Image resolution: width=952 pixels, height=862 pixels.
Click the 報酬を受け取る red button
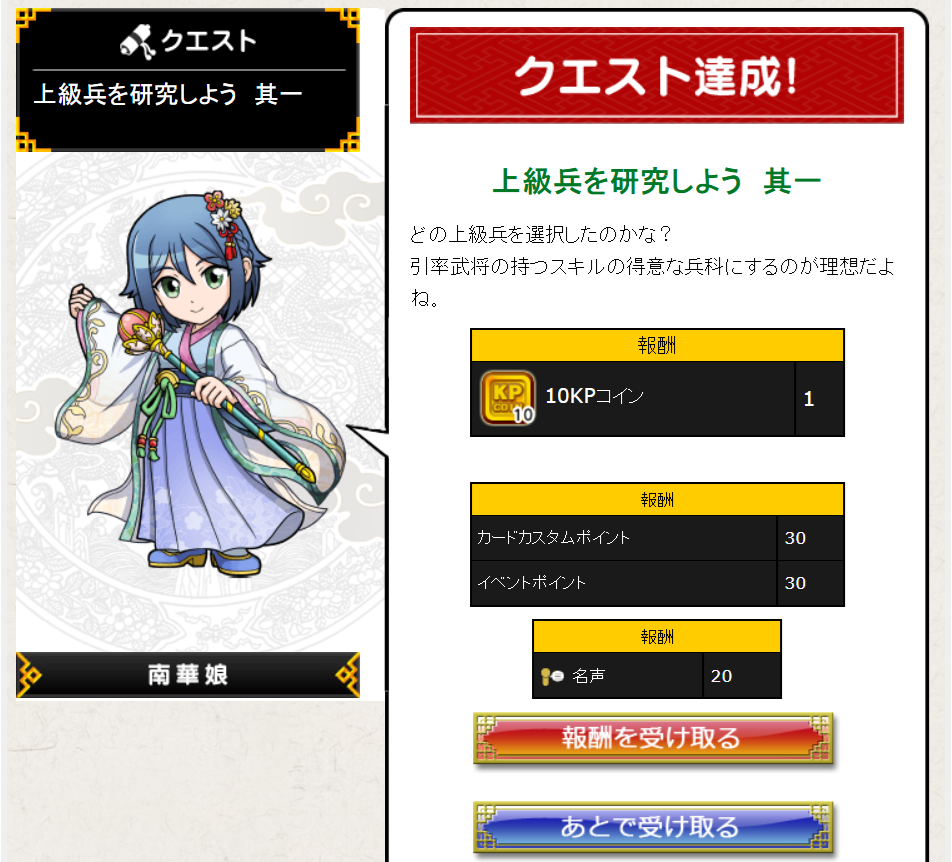[x=653, y=738]
